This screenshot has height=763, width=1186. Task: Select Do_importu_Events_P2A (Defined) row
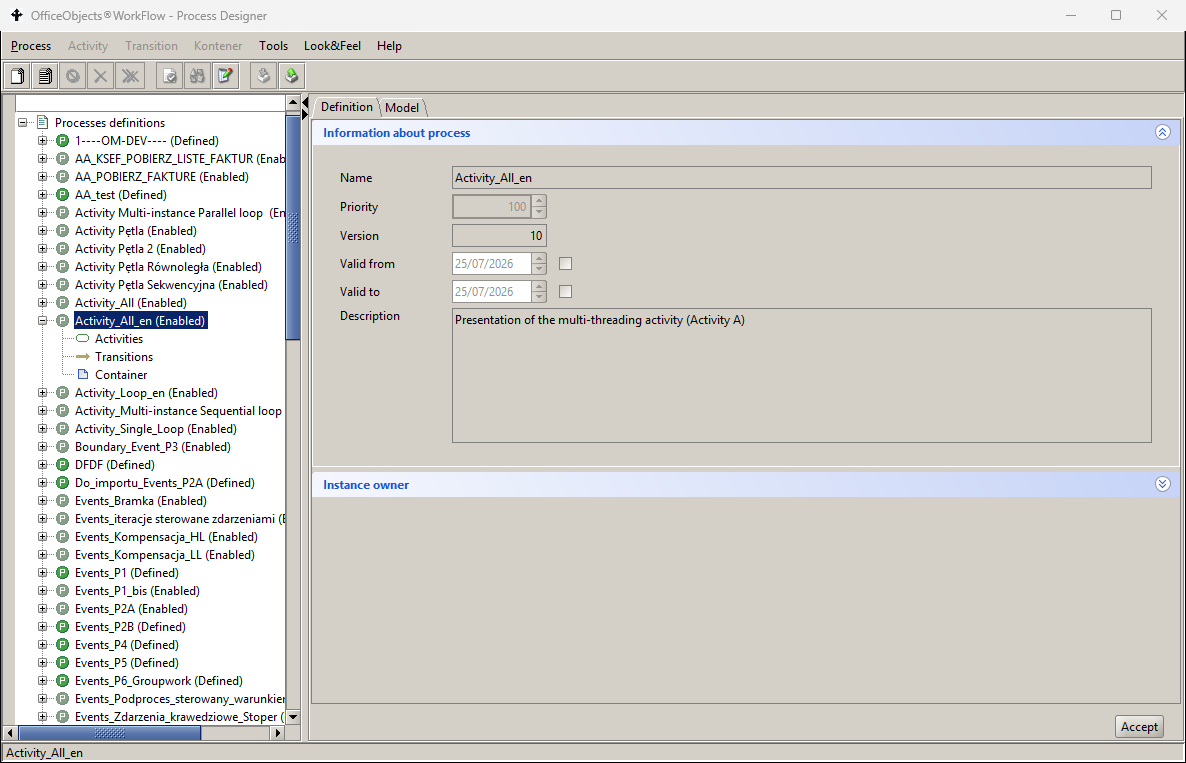pos(164,482)
